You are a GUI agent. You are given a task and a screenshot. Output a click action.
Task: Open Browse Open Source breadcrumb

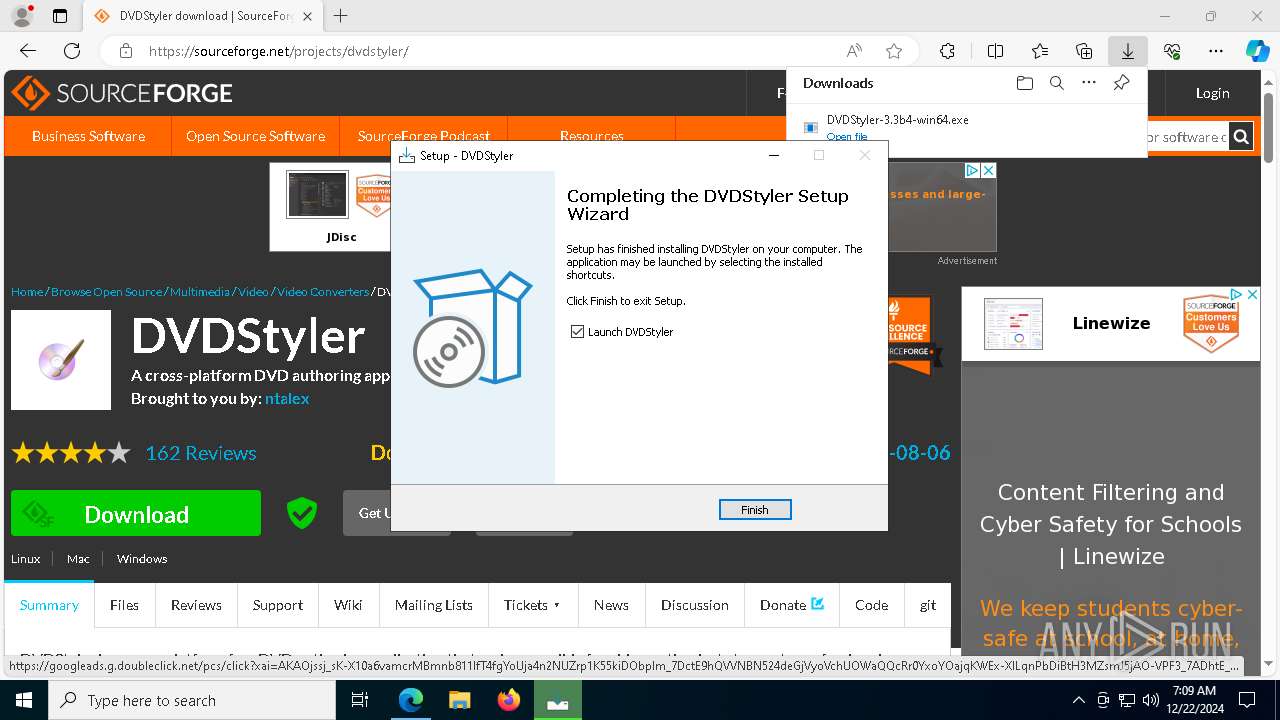click(106, 292)
